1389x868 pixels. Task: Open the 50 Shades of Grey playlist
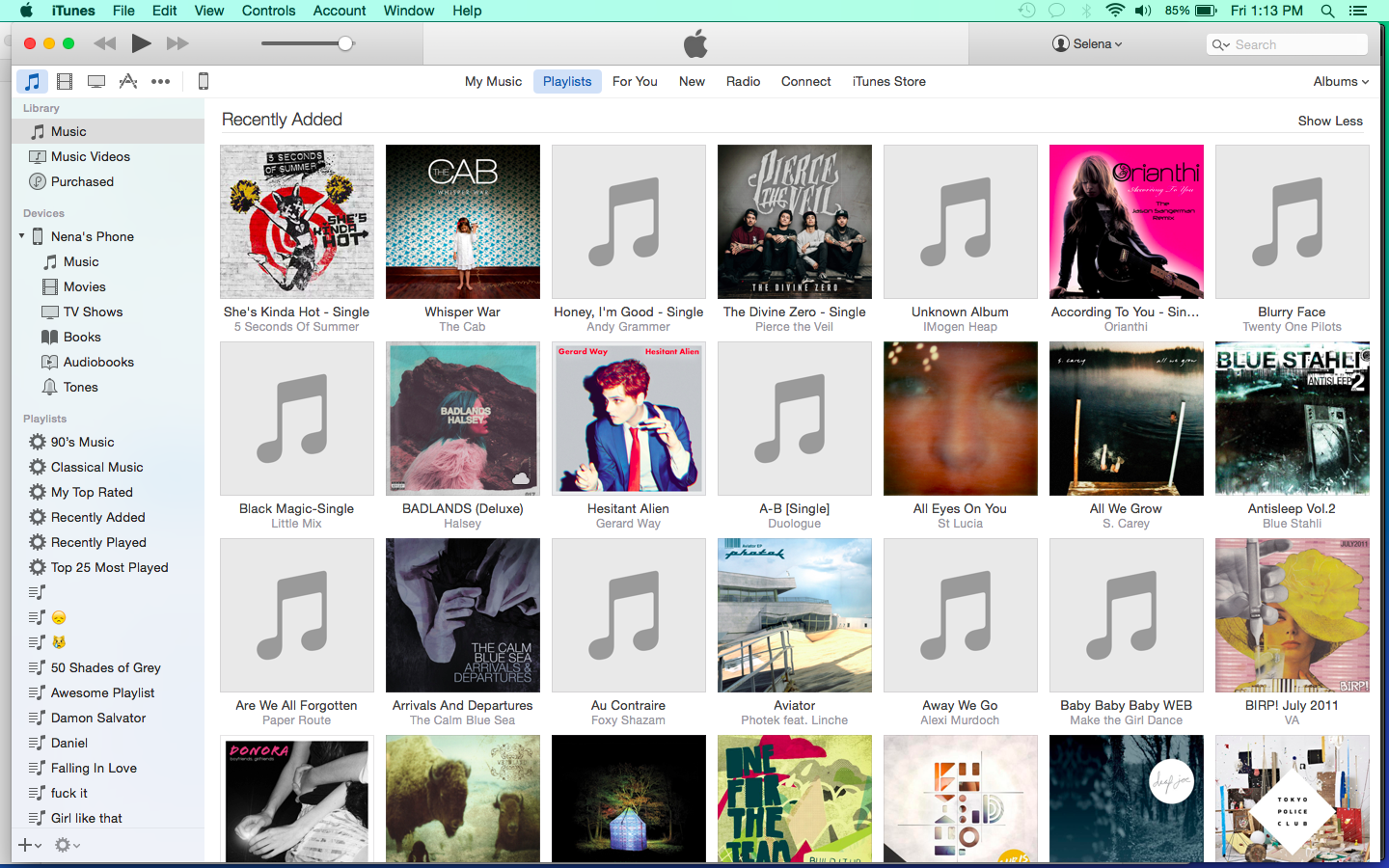click(x=108, y=667)
